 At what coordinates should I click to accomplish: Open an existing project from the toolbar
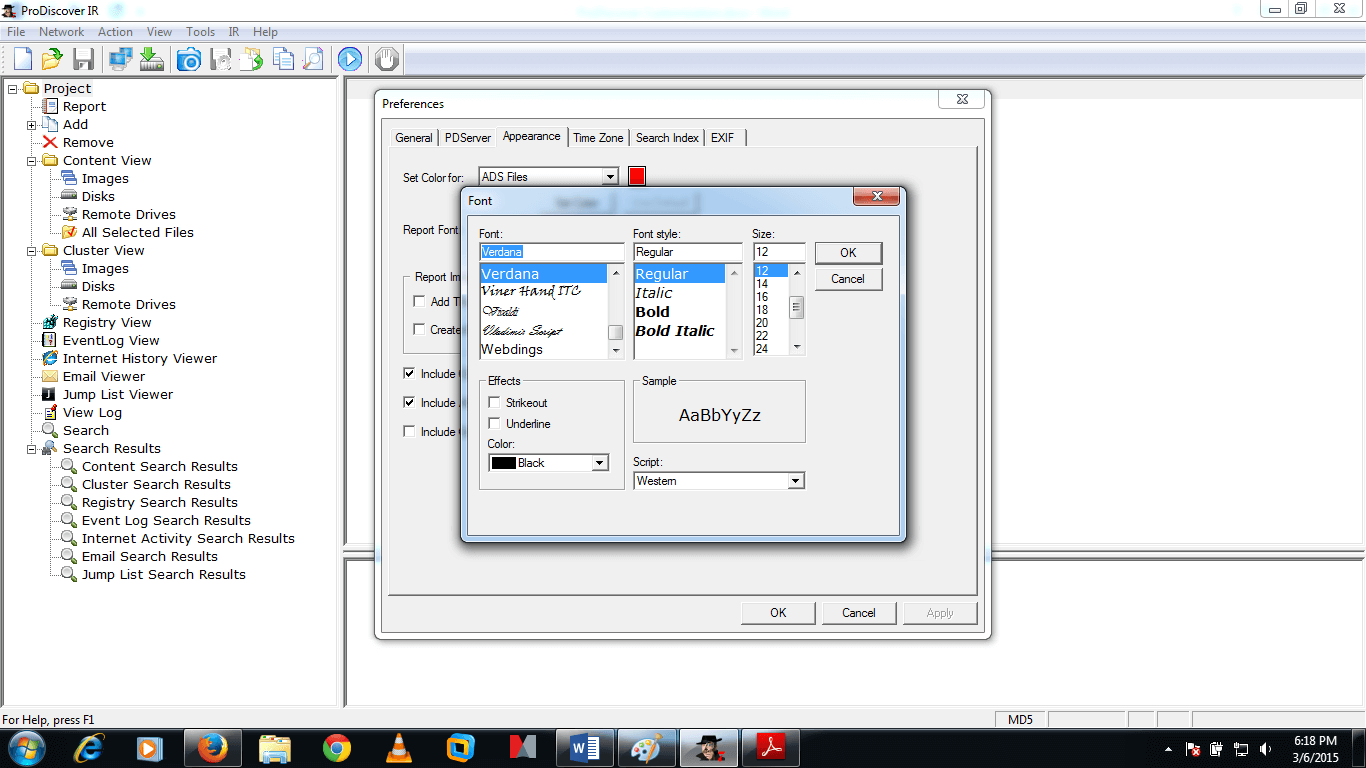pos(52,58)
